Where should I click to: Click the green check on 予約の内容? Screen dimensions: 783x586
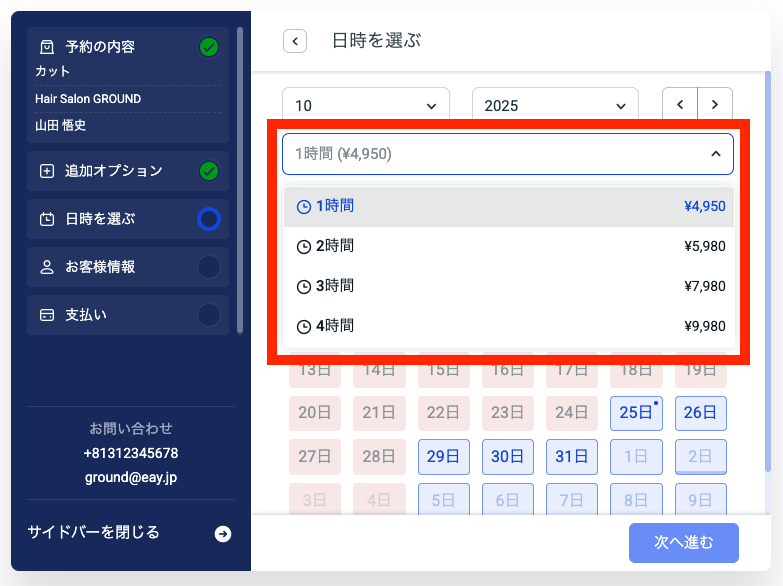pos(209,47)
